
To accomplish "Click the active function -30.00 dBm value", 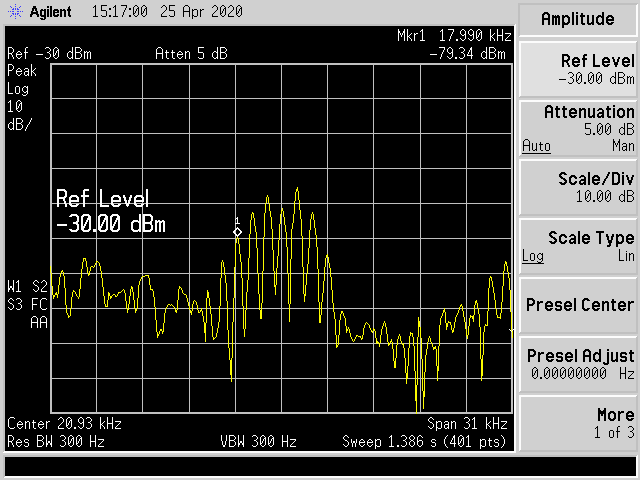I will (111, 224).
